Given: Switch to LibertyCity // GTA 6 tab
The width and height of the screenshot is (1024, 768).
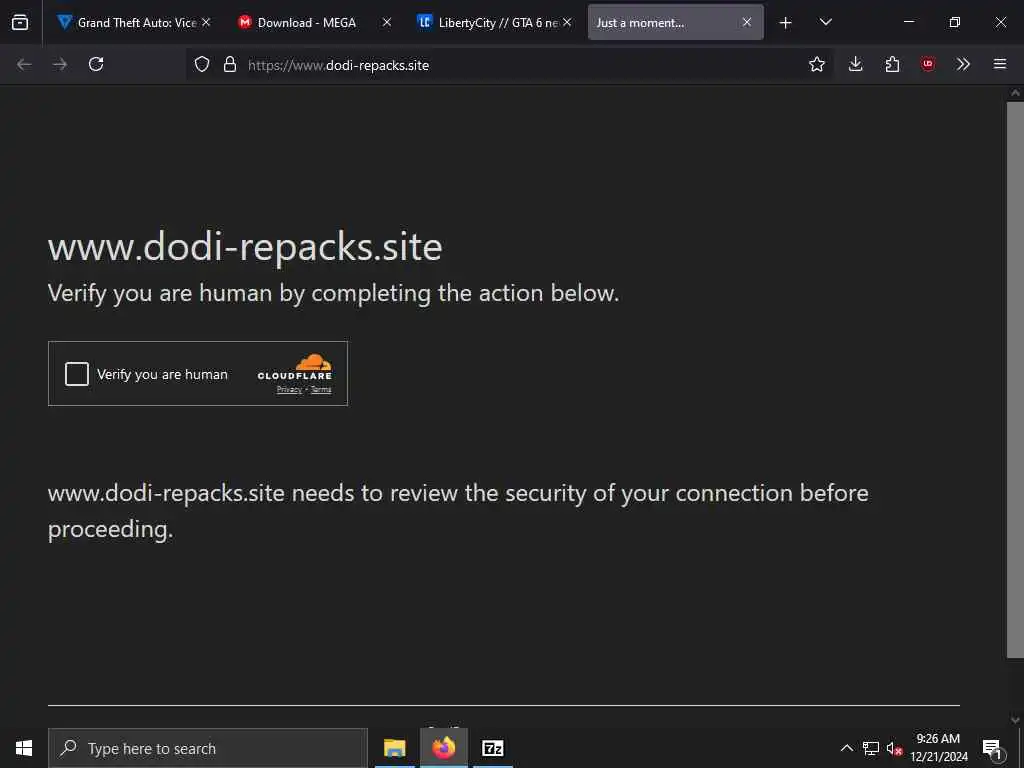Looking at the screenshot, I should 494,22.
